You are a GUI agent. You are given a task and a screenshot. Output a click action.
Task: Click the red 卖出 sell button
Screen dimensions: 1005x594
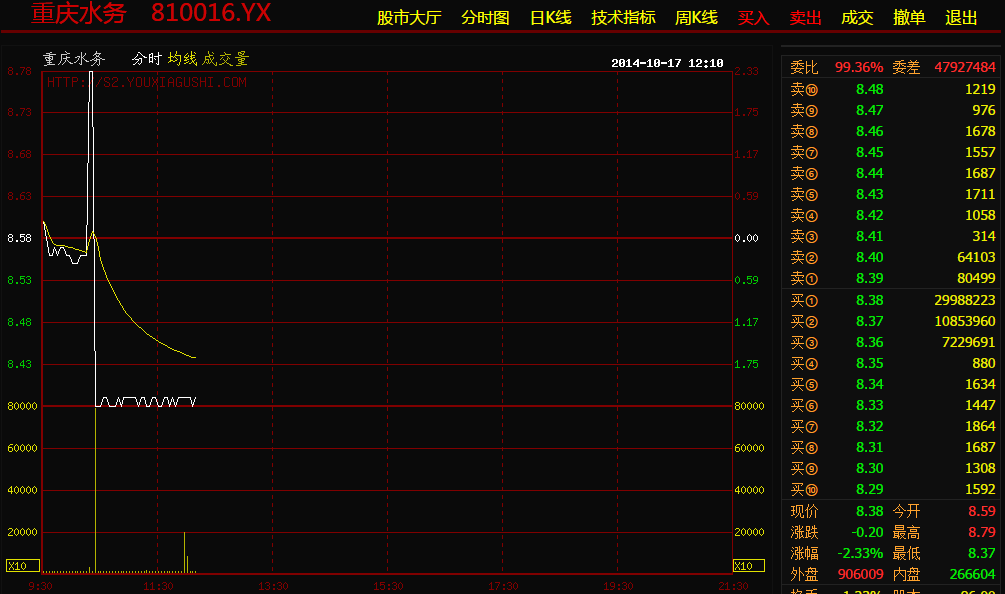[x=805, y=18]
